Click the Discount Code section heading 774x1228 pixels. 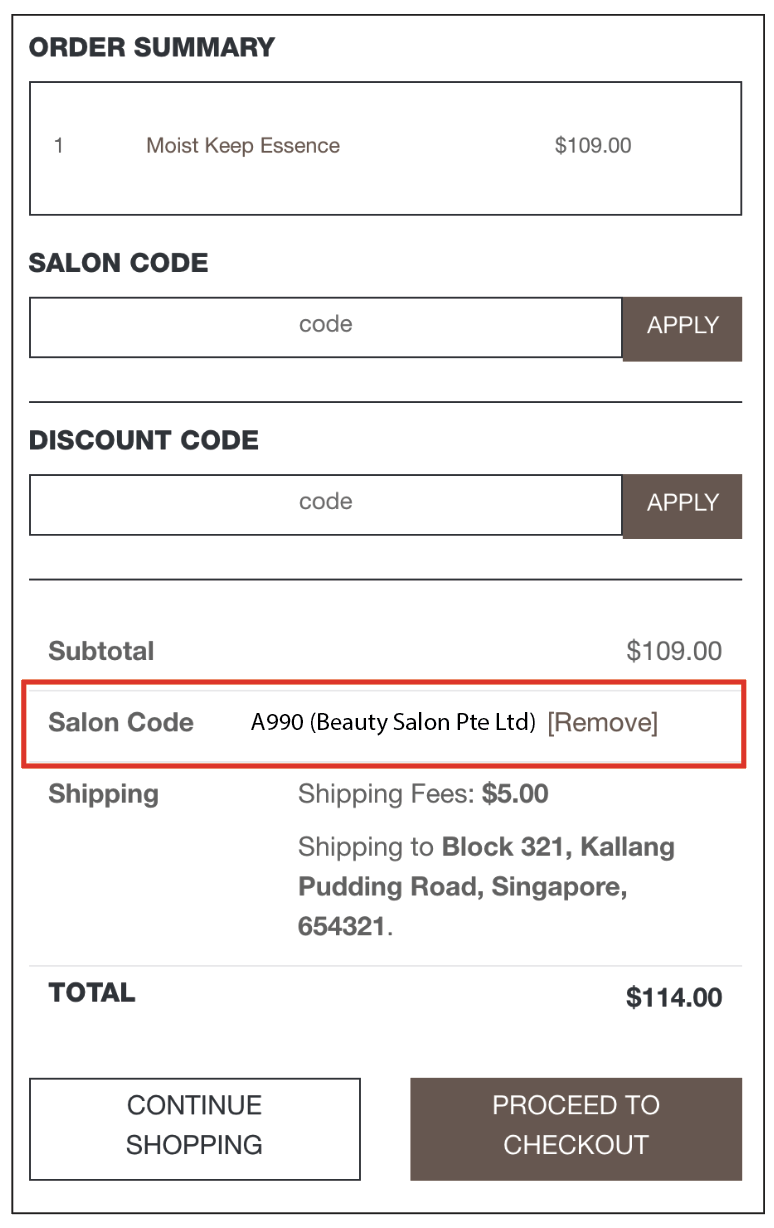[x=144, y=440]
